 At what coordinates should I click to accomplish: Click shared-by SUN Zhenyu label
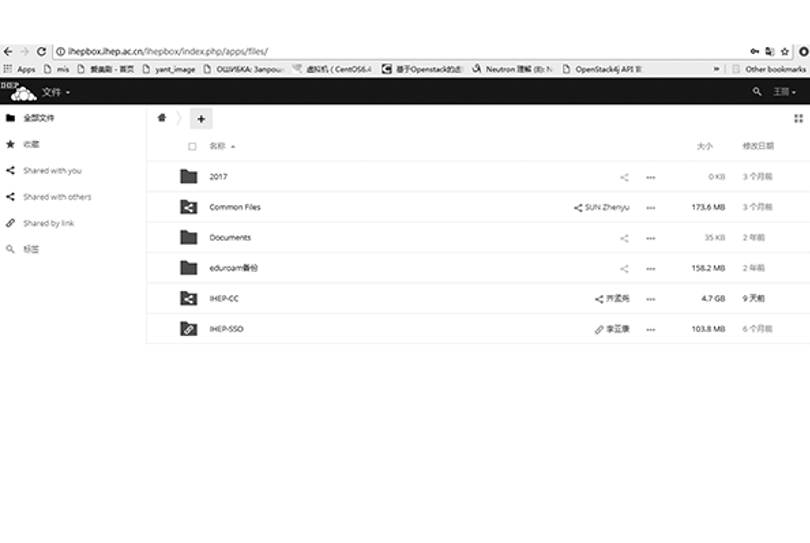click(x=602, y=208)
